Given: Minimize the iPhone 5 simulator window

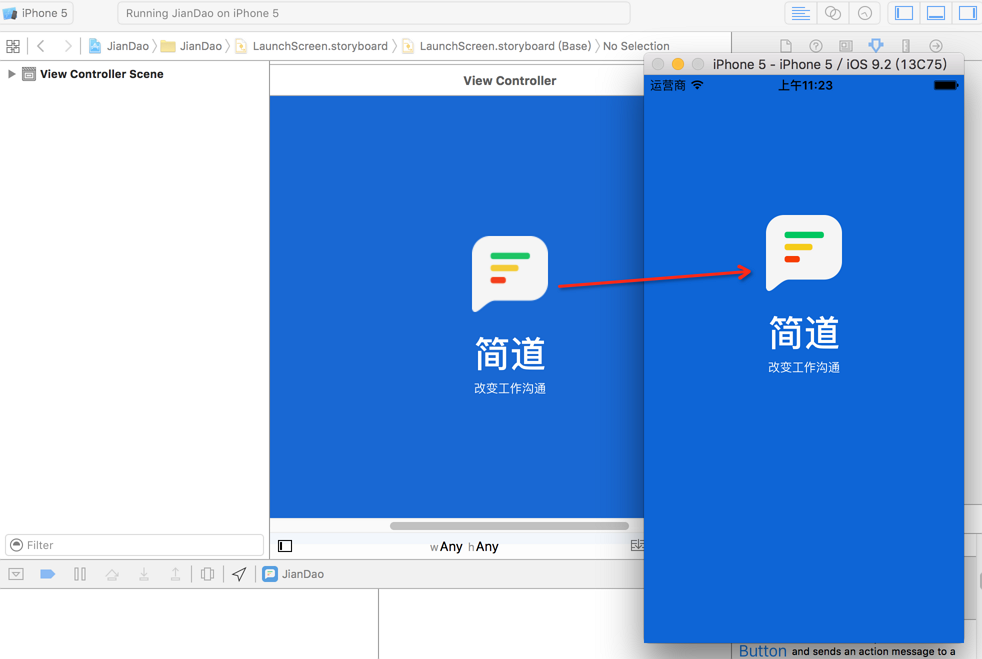Looking at the screenshot, I should click(678, 64).
